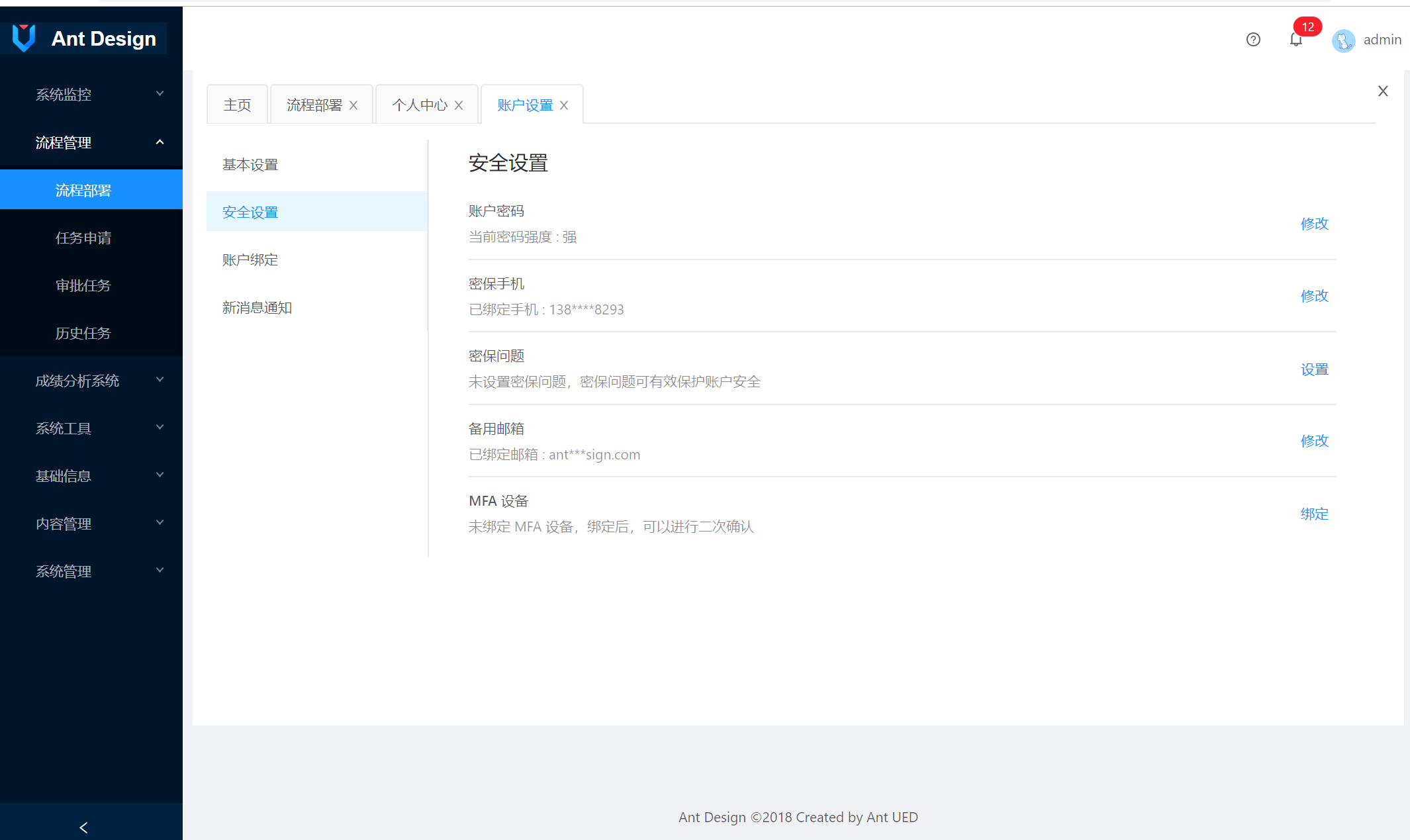1410x840 pixels.
Task: Open 审批任务 in sidebar submenu
Action: pos(83,285)
